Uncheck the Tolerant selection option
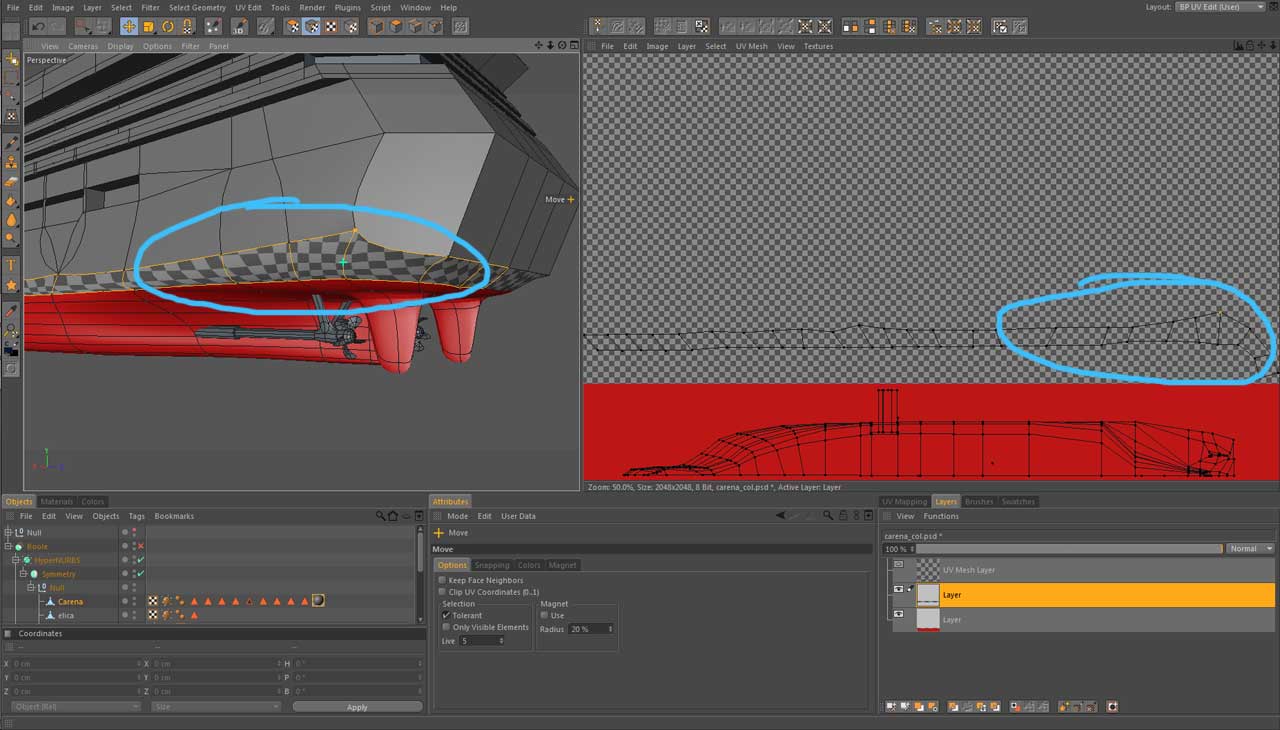This screenshot has width=1280, height=730. click(x=446, y=616)
